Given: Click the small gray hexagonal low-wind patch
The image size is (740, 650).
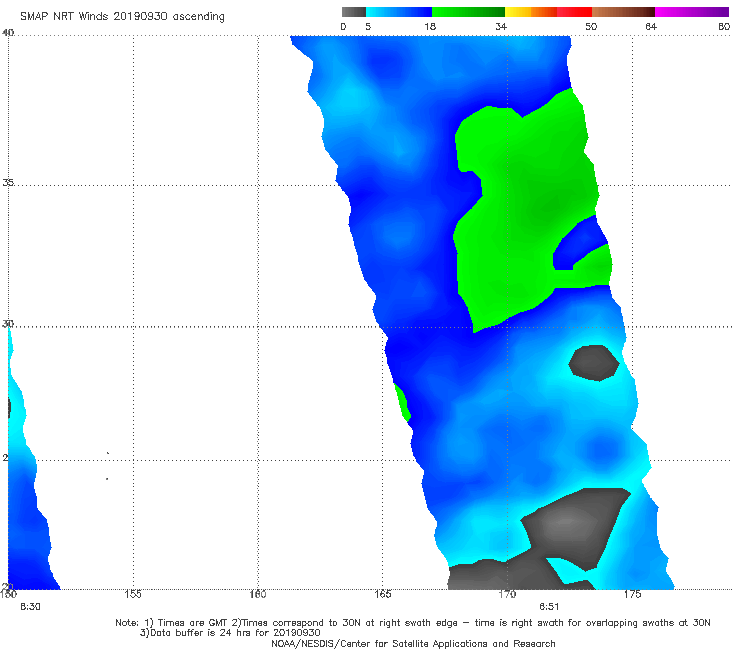Looking at the screenshot, I should point(594,363).
